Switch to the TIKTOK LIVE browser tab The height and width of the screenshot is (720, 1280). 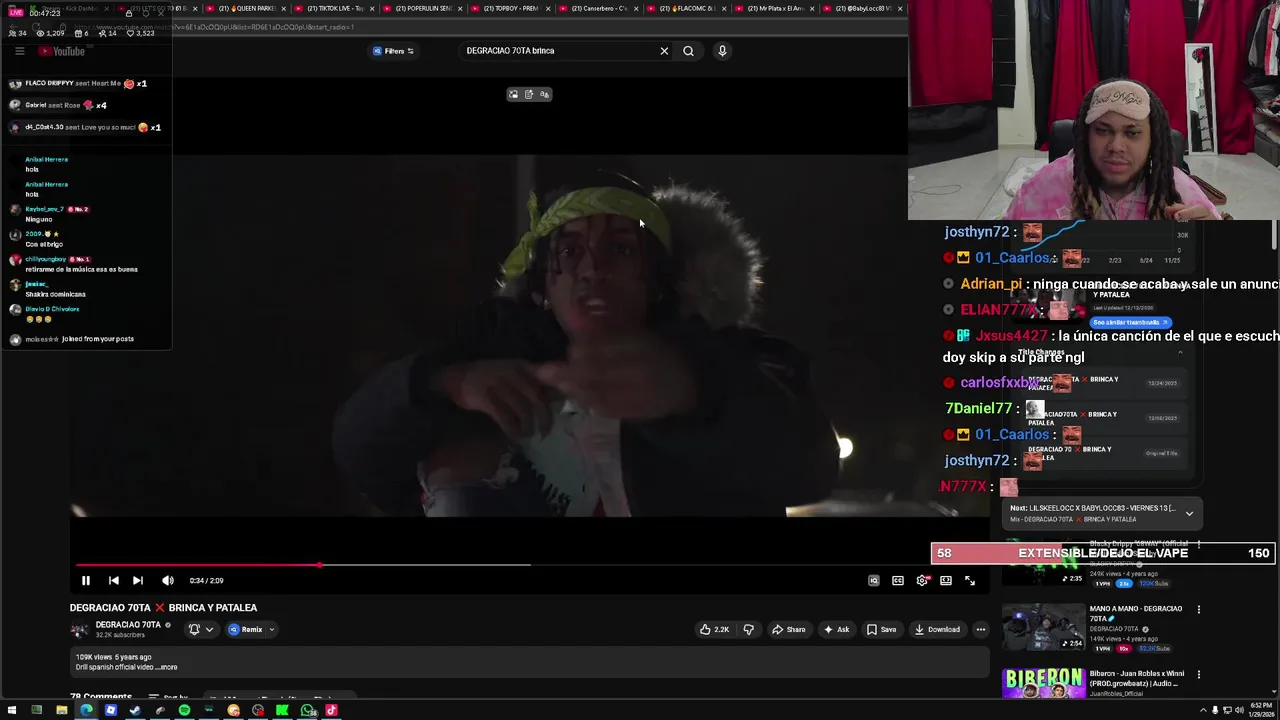(x=334, y=8)
